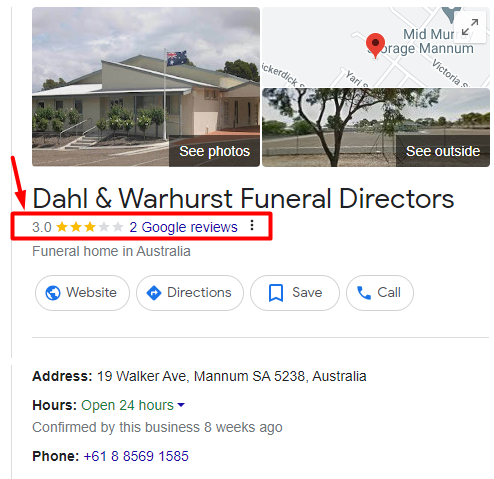Open the See outside street view
Viewport: 494px width, 479px height.
point(443,151)
